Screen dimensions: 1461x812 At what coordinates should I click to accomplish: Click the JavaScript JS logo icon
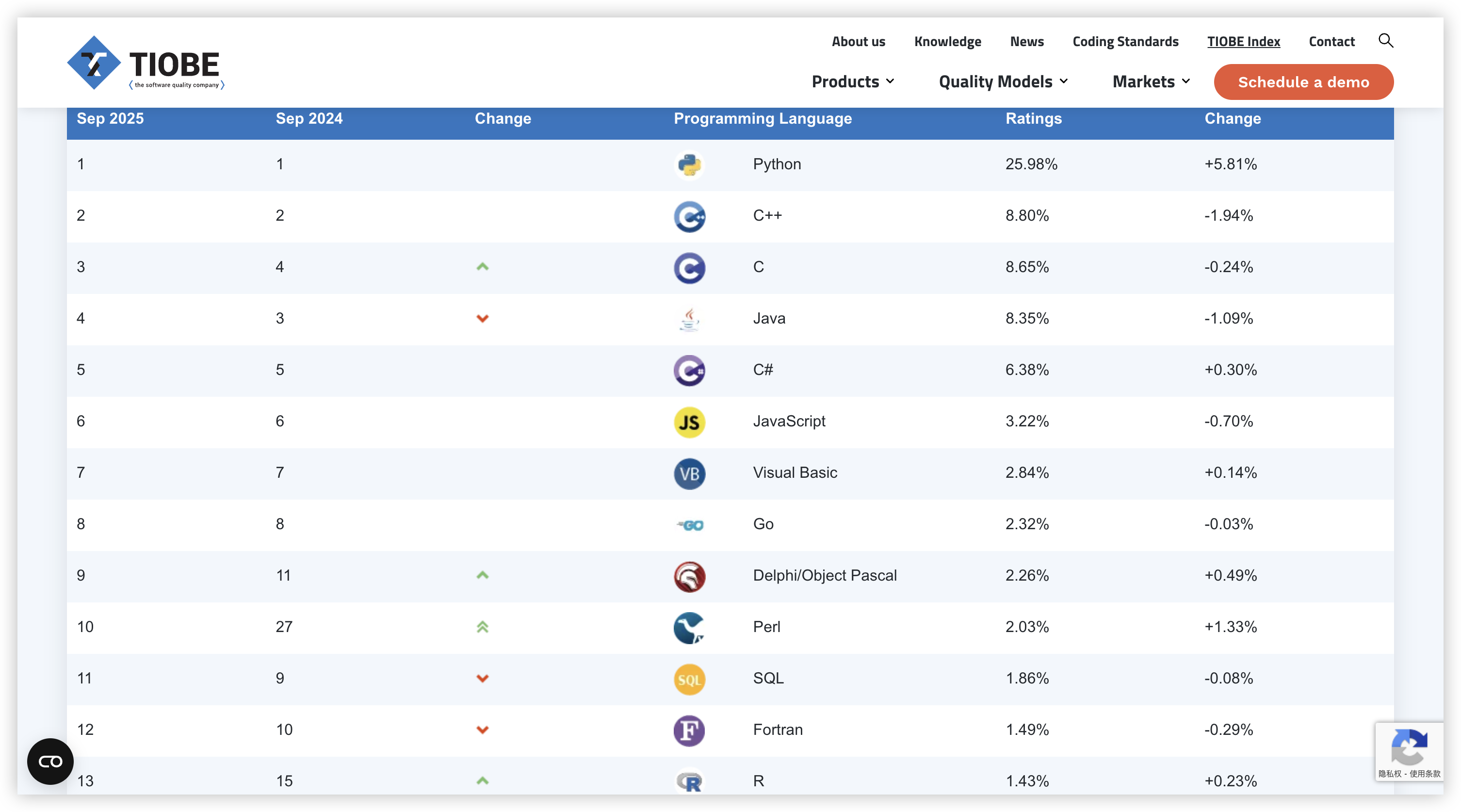tap(689, 422)
